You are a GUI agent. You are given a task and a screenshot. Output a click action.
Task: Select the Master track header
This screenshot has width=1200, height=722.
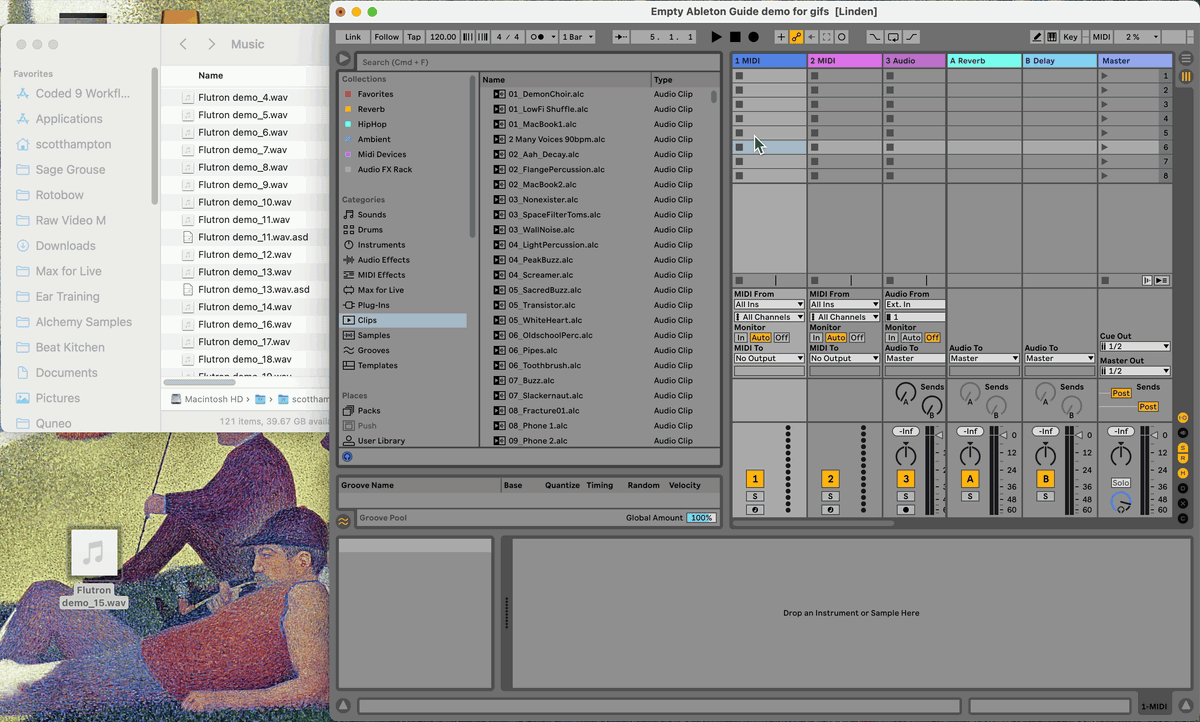pyautogui.click(x=1135, y=60)
